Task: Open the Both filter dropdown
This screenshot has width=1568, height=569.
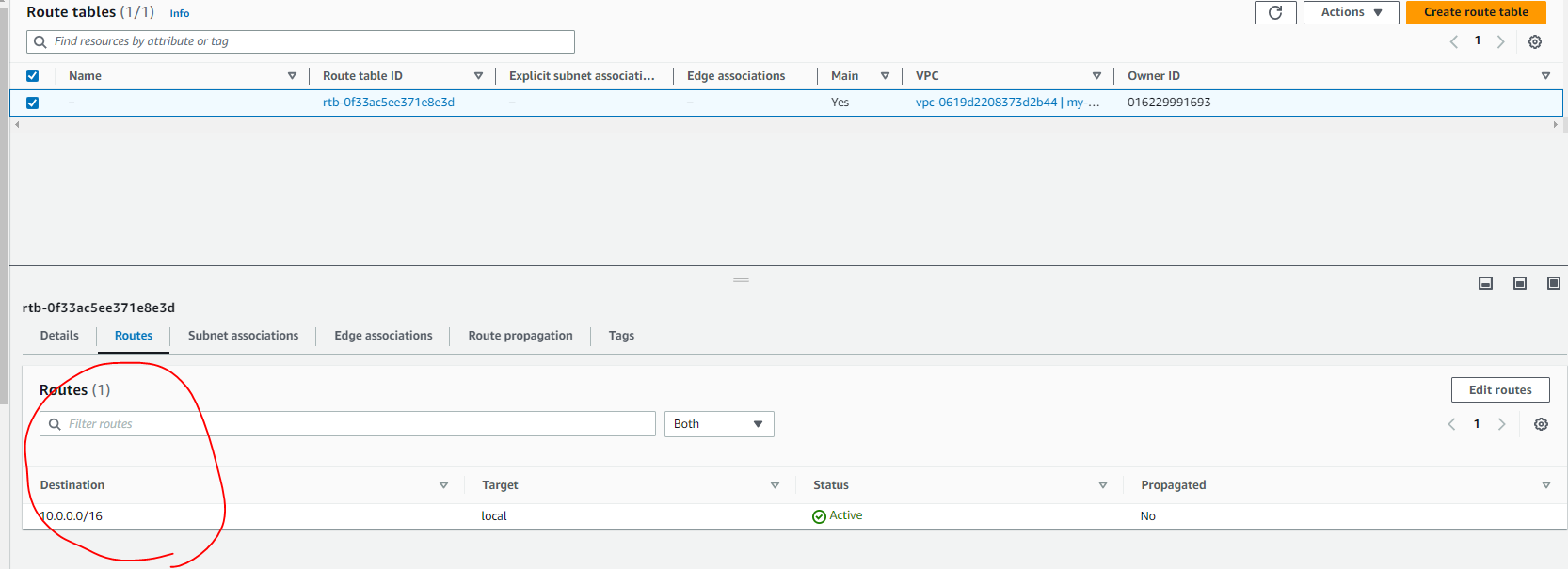Action: [719, 424]
